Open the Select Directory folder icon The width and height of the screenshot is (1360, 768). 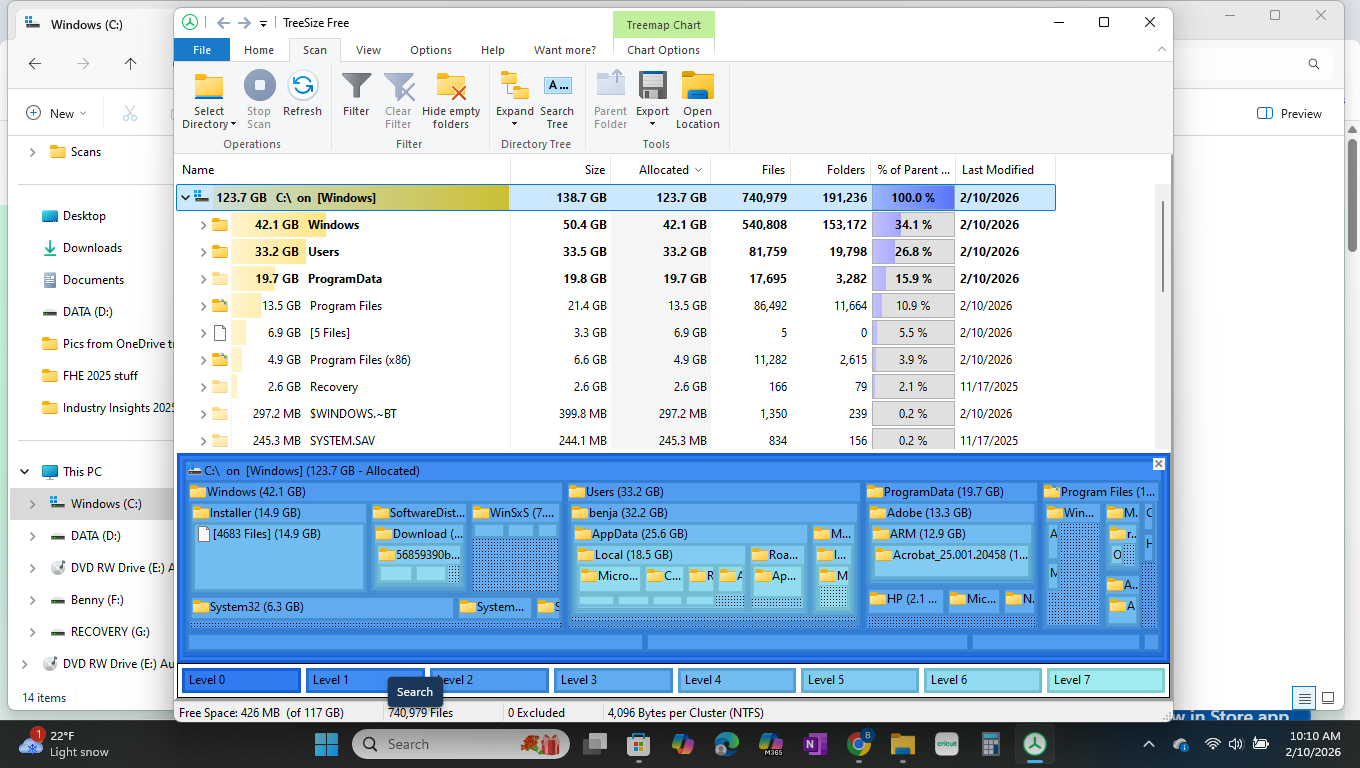click(209, 86)
